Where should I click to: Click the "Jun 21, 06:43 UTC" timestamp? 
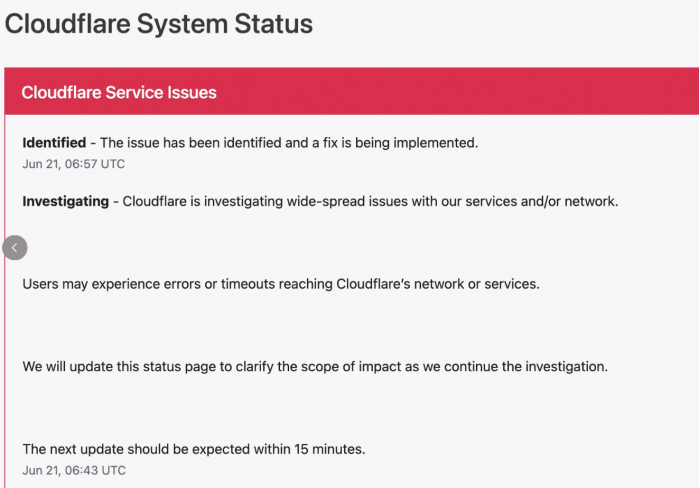(74, 470)
